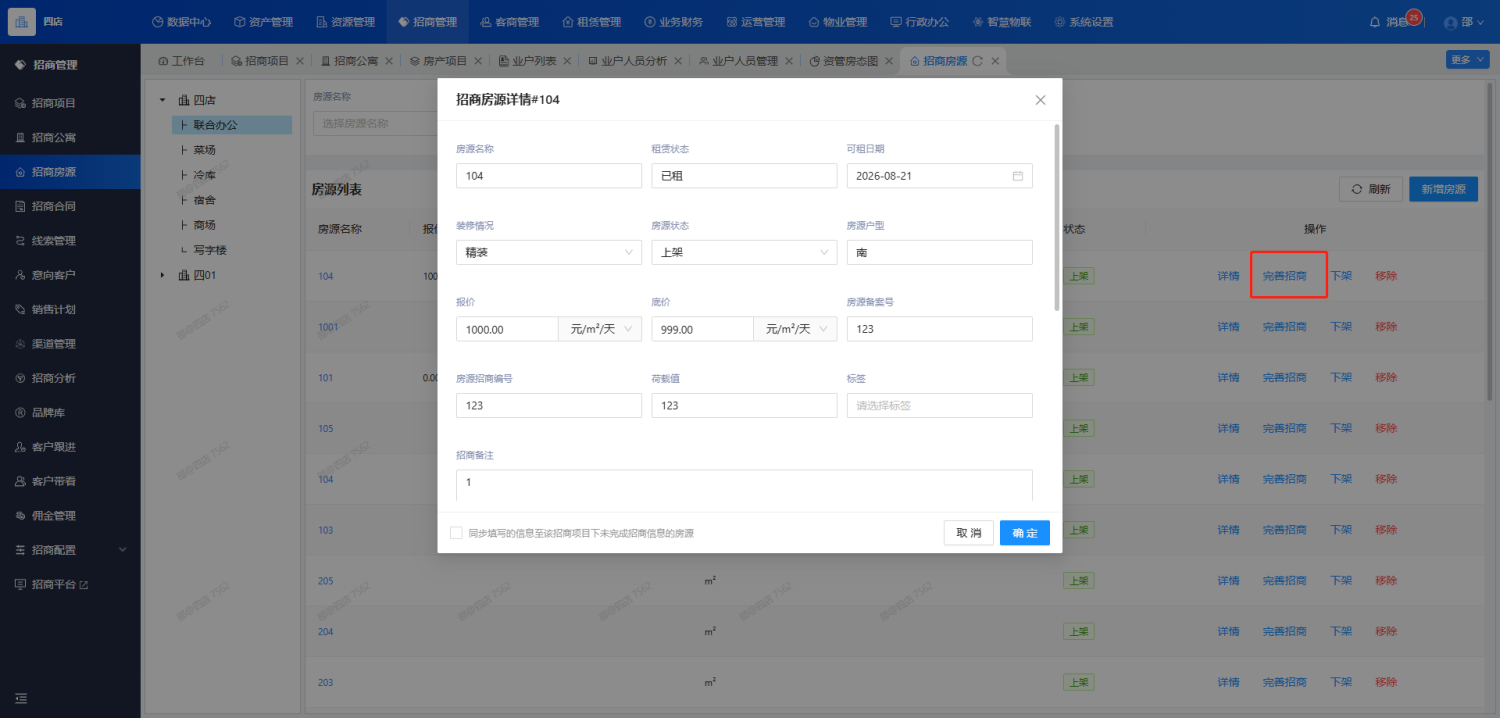Click the user avatar icon
Viewport: 1500px width, 718px height.
pyautogui.click(x=1450, y=22)
